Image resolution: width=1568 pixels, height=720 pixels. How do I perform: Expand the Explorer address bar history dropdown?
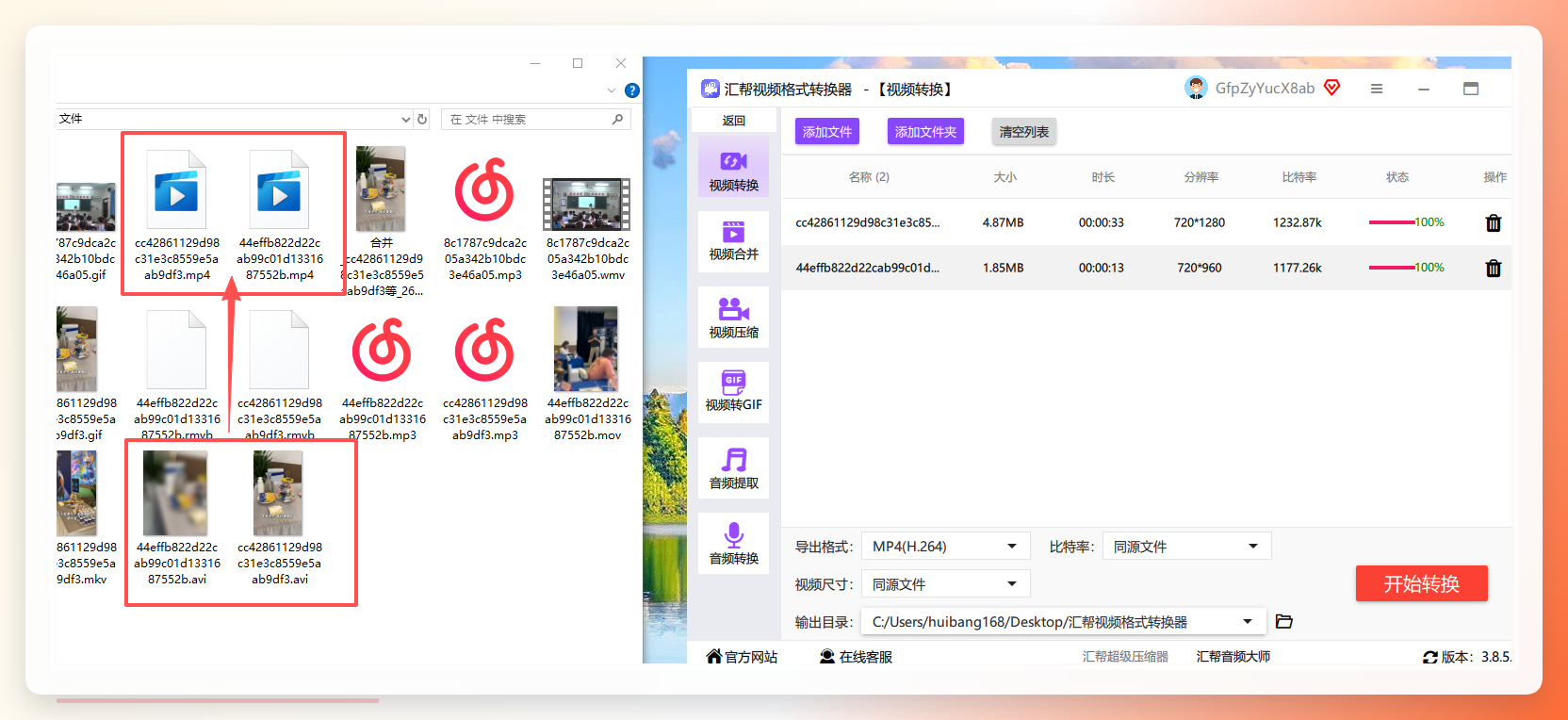coord(406,120)
